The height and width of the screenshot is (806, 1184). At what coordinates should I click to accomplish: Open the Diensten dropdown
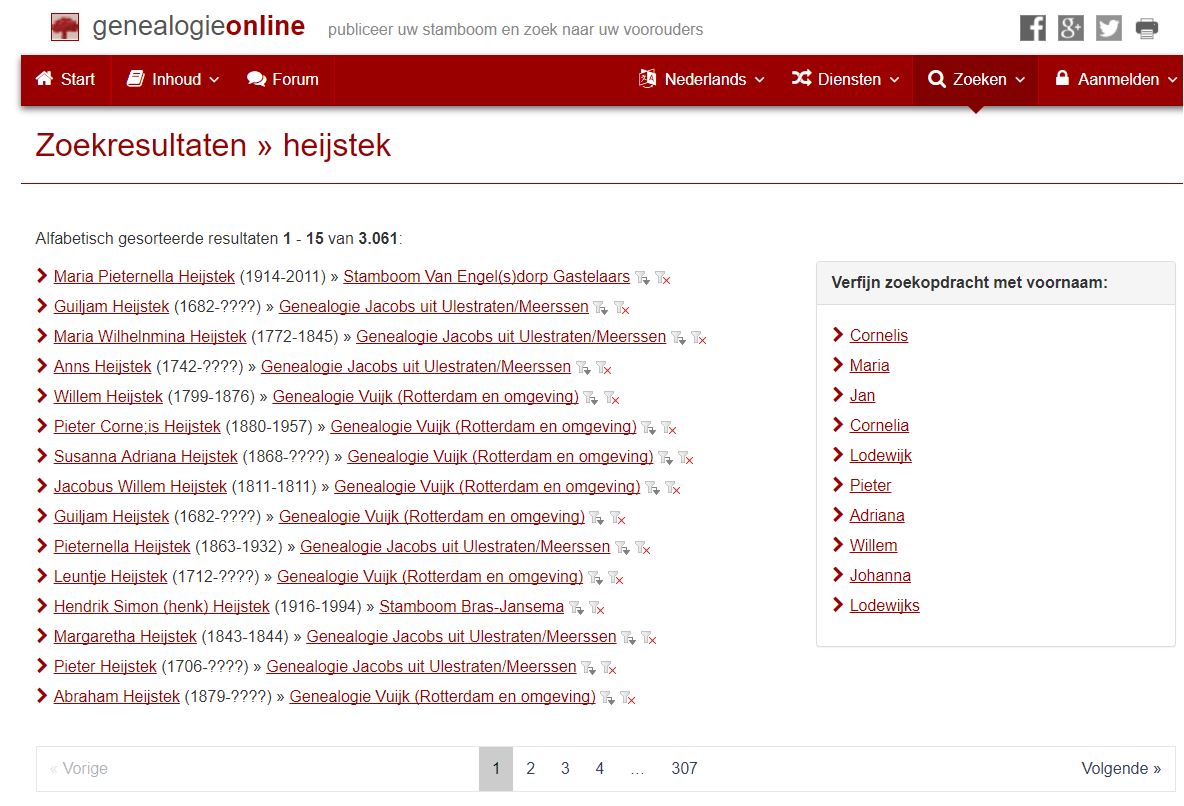(x=846, y=79)
